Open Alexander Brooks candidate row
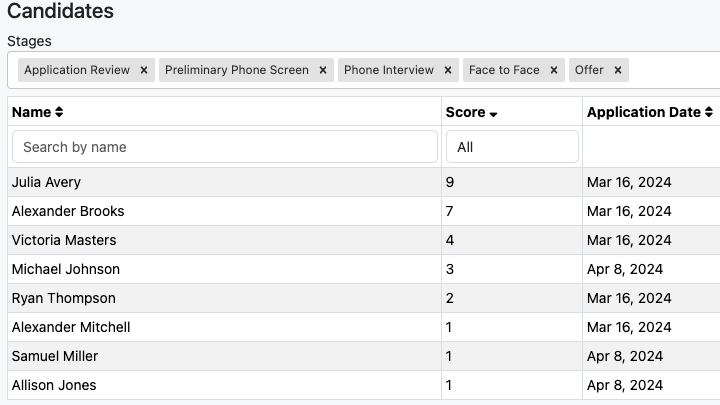The width and height of the screenshot is (720, 405). [x=363, y=211]
